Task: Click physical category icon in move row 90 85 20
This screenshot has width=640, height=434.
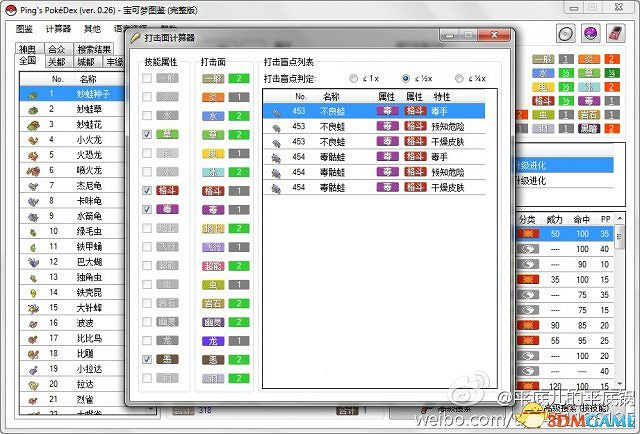Action: click(528, 325)
